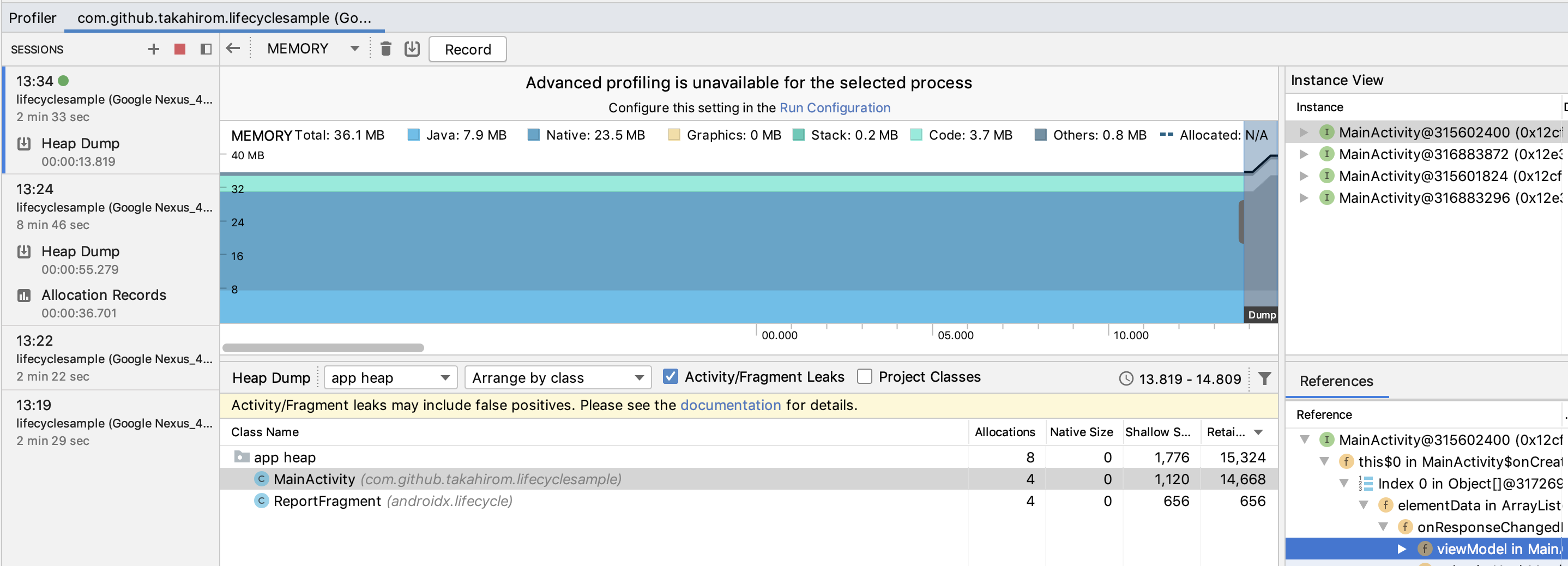The height and width of the screenshot is (566, 1568).
Task: Expand MainActivity@316883872 instance
Action: [1304, 154]
